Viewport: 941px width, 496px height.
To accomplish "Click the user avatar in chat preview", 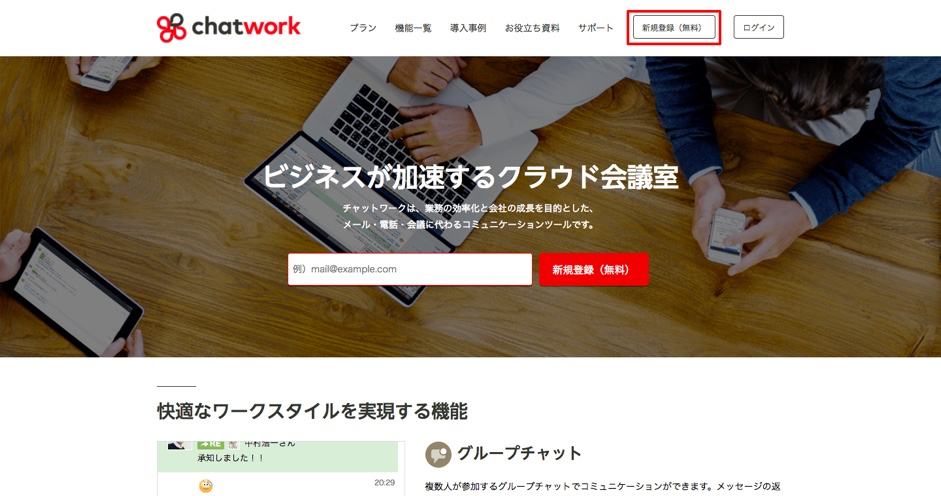I will coord(179,445).
